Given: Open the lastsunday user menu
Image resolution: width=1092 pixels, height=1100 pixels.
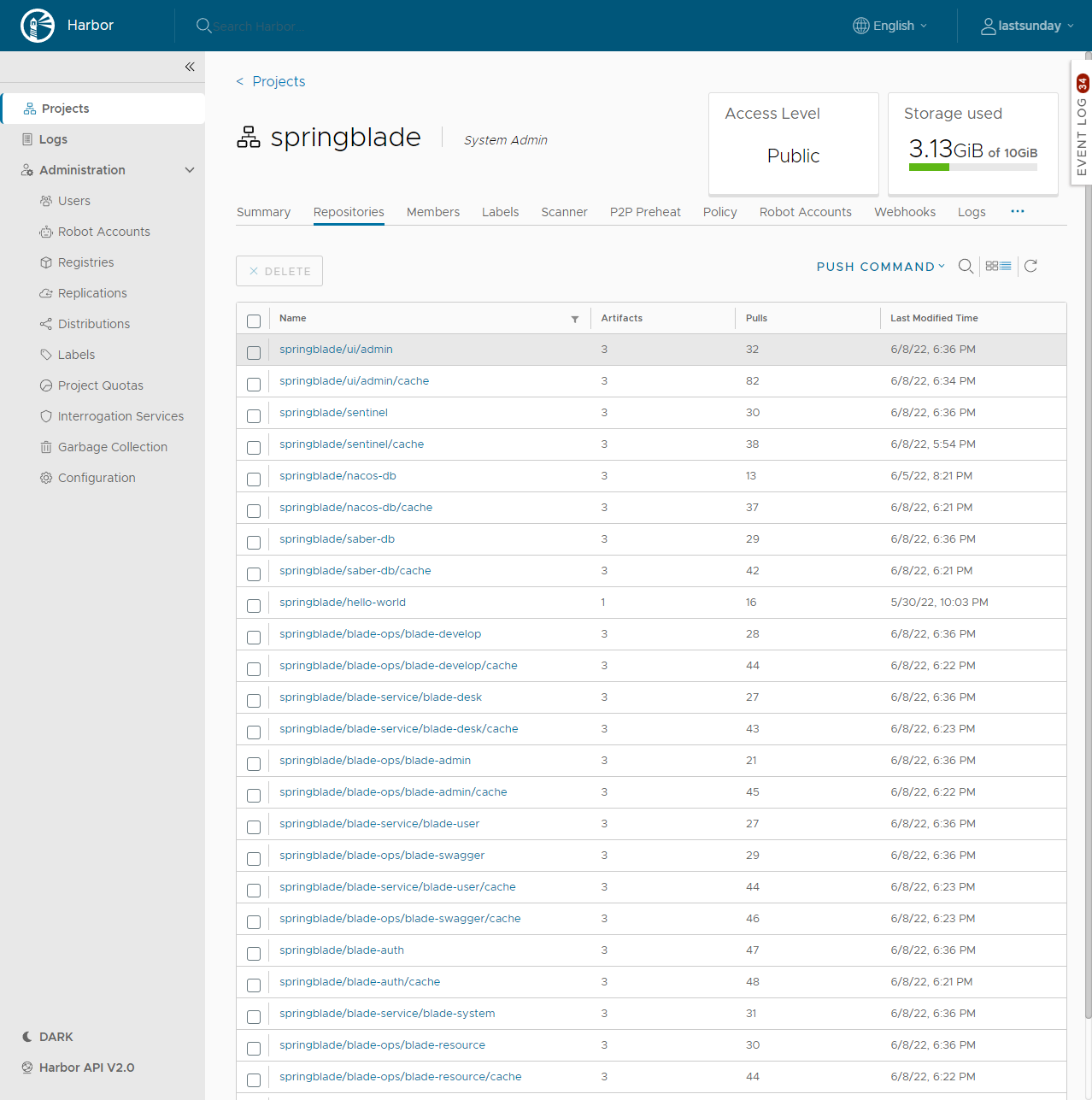Looking at the screenshot, I should 1027,26.
